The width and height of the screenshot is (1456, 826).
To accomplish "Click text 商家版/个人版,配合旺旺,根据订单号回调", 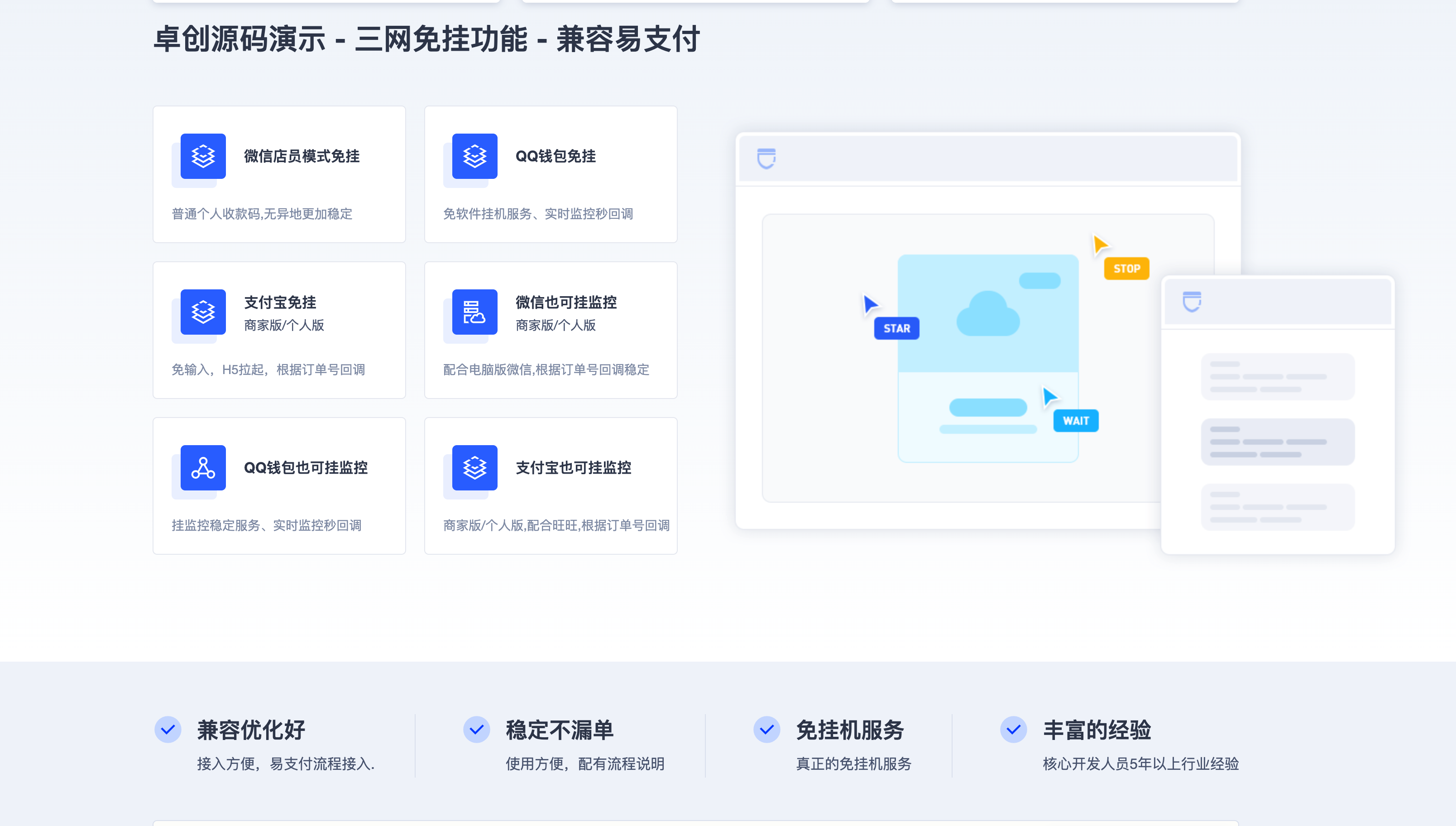I will (556, 526).
